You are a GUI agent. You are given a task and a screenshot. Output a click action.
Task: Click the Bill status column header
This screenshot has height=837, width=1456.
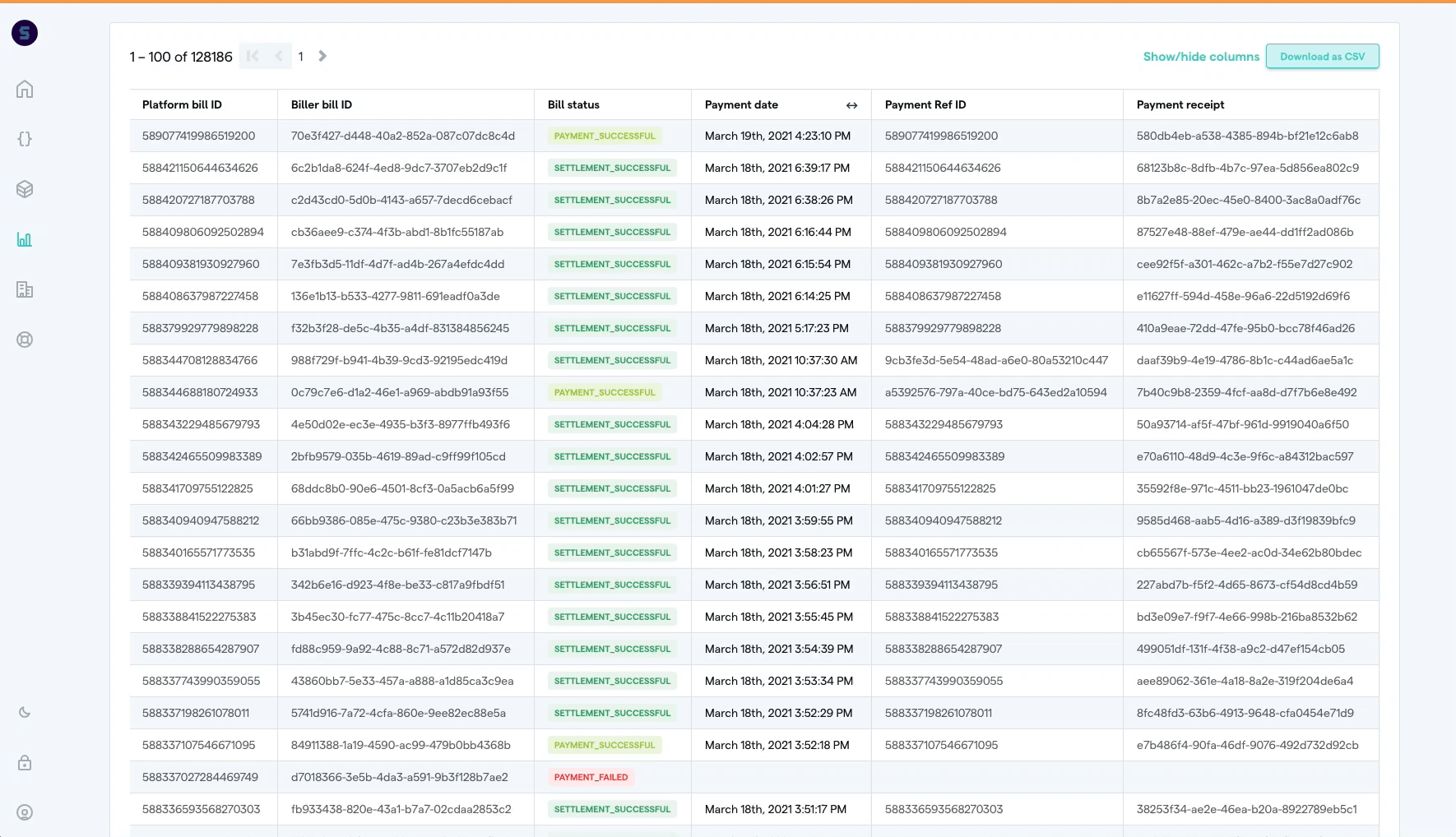click(x=573, y=104)
